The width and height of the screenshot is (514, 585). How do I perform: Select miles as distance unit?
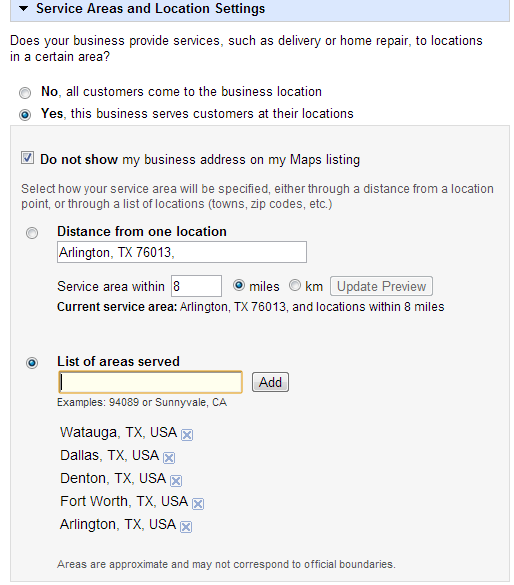point(239,285)
